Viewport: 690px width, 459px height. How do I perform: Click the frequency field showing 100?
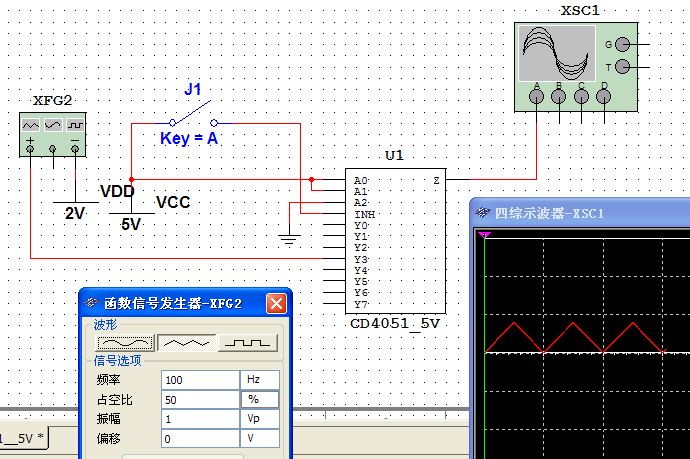coord(200,380)
